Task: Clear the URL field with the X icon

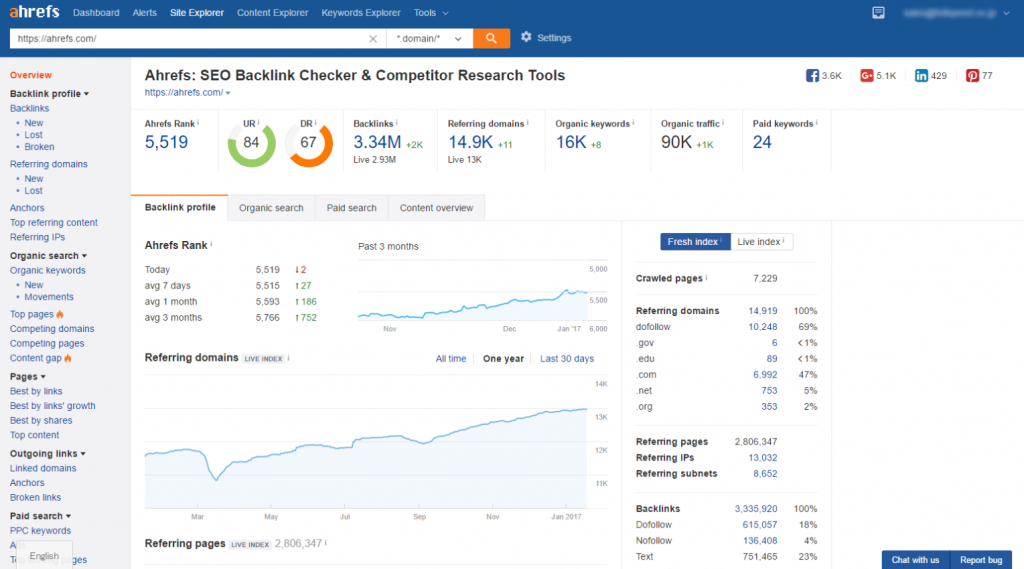Action: click(373, 39)
